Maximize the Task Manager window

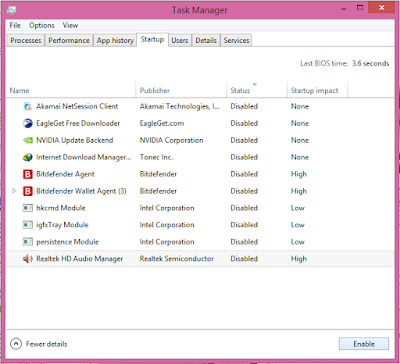(360, 7)
